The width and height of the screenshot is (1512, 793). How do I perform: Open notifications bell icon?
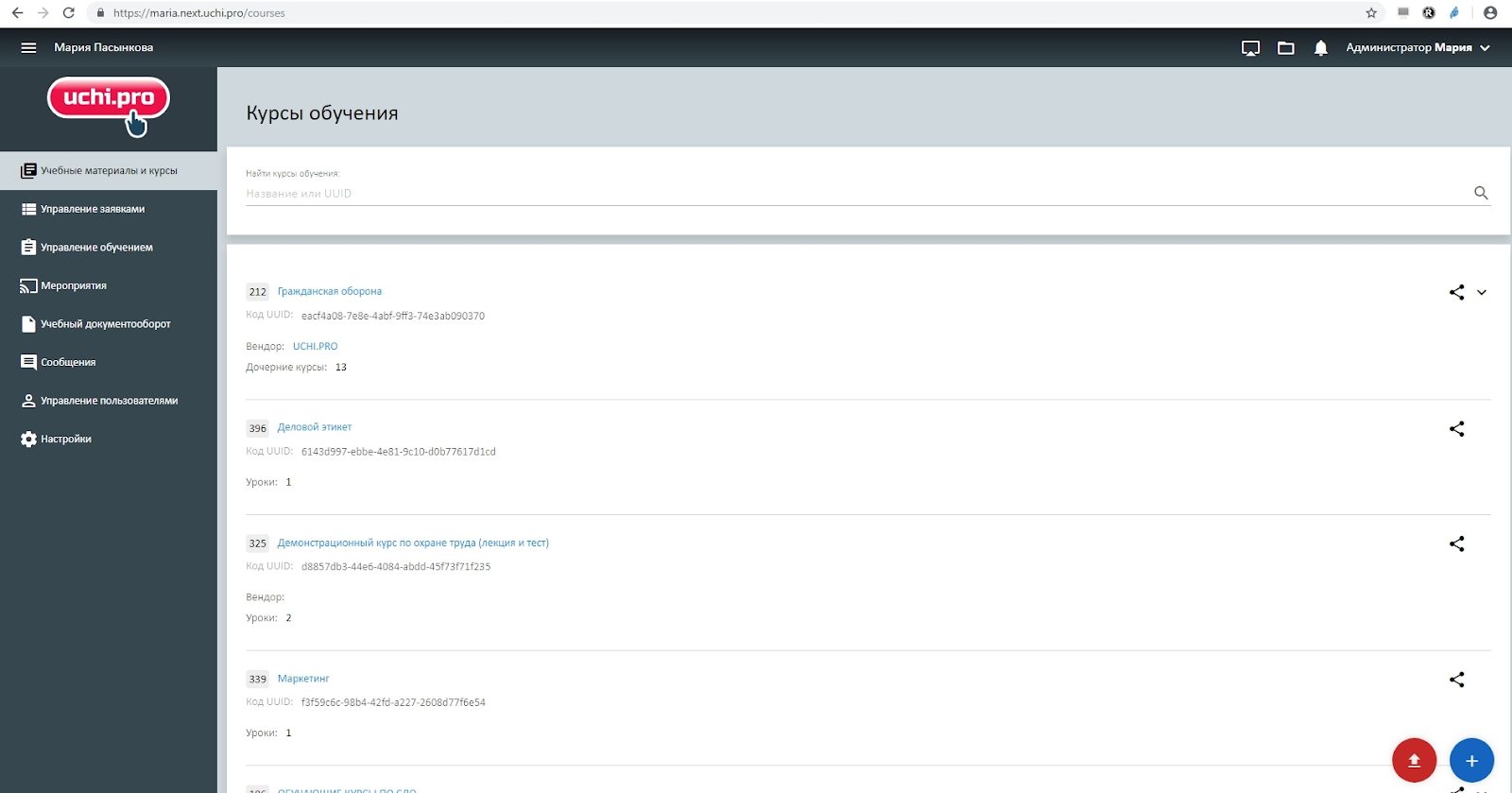pyautogui.click(x=1320, y=48)
